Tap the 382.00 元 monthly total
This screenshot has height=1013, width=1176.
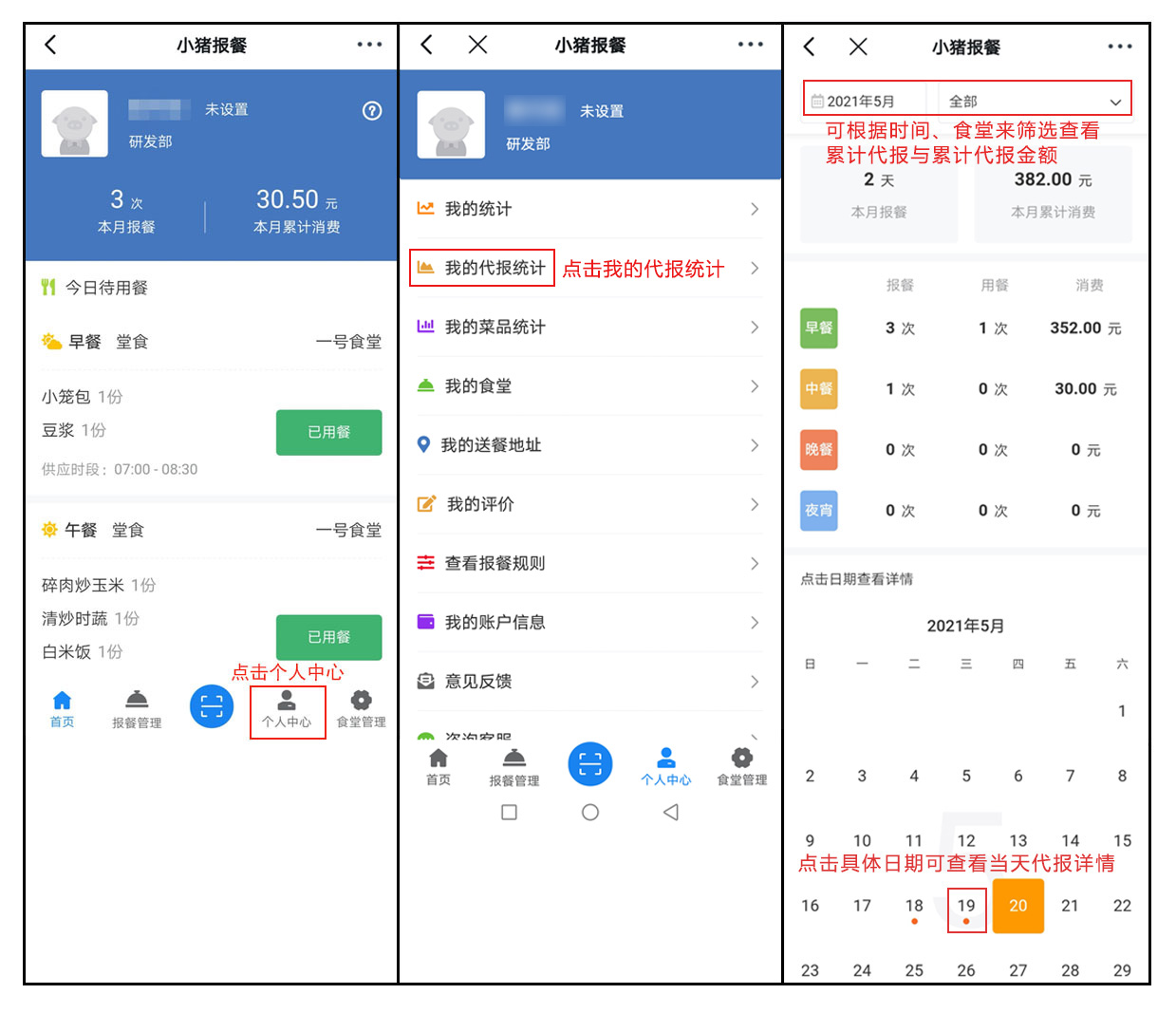[1053, 179]
